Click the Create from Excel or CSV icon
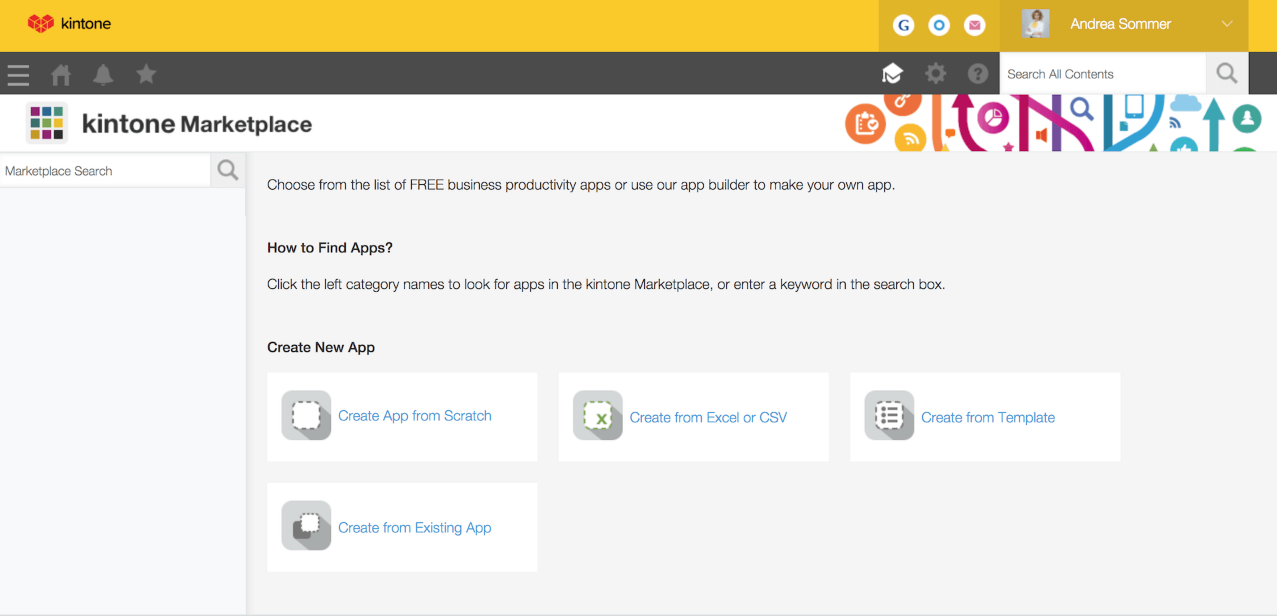 (597, 416)
